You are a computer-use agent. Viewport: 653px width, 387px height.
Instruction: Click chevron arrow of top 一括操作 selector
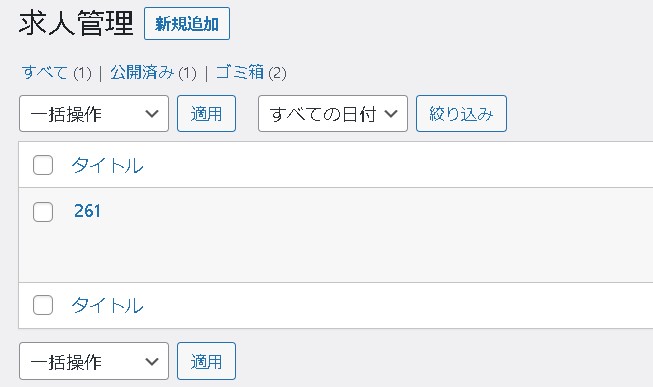click(x=152, y=113)
